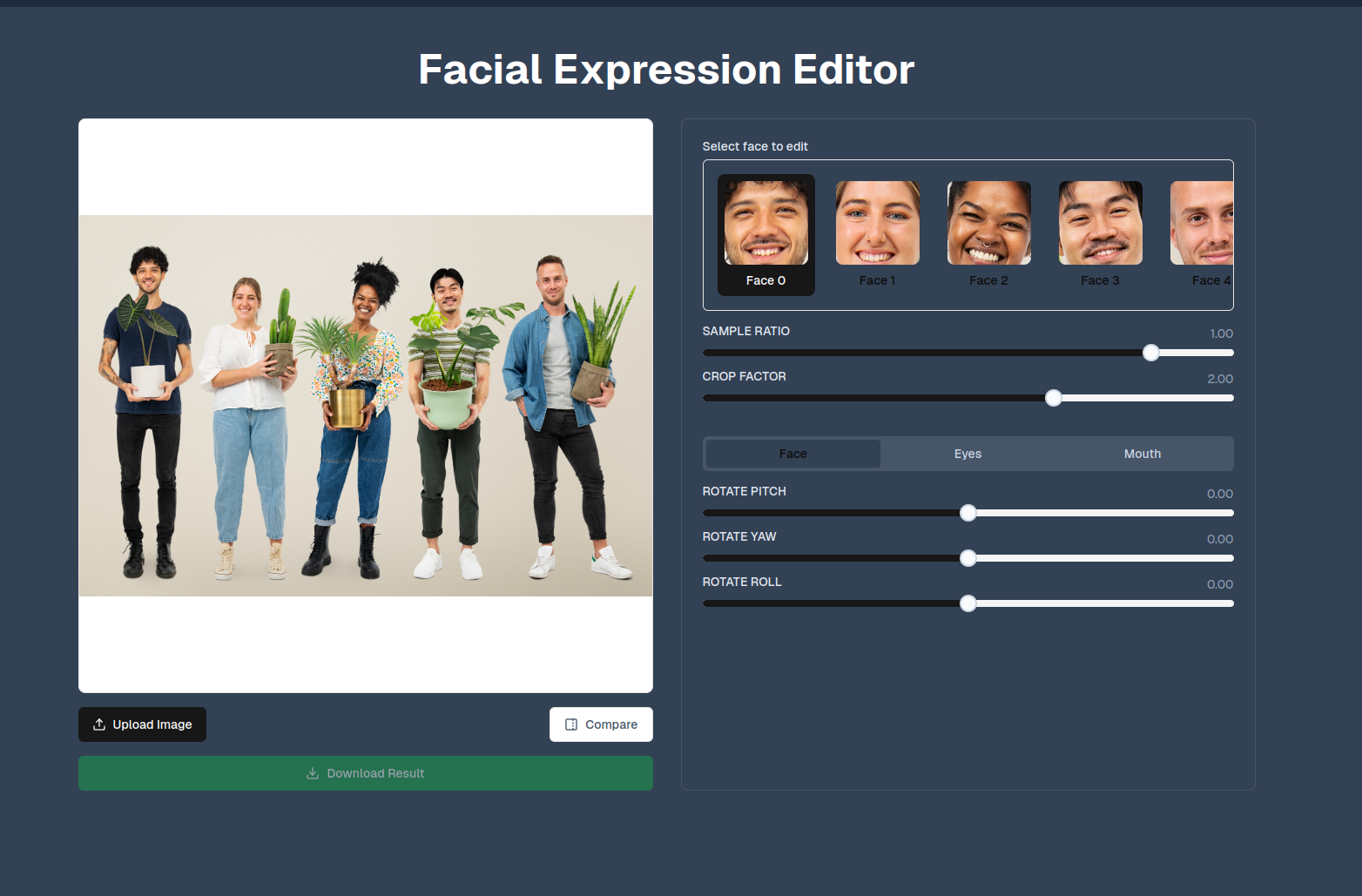Click the Rotate Yaw slider handle
The width and height of the screenshot is (1362, 896).
coord(968,558)
